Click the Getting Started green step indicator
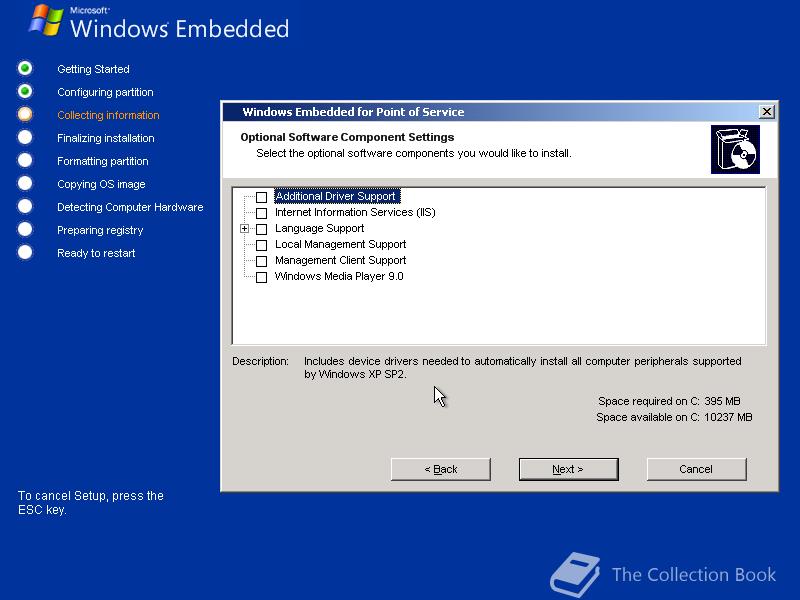The image size is (800, 600). [24, 68]
